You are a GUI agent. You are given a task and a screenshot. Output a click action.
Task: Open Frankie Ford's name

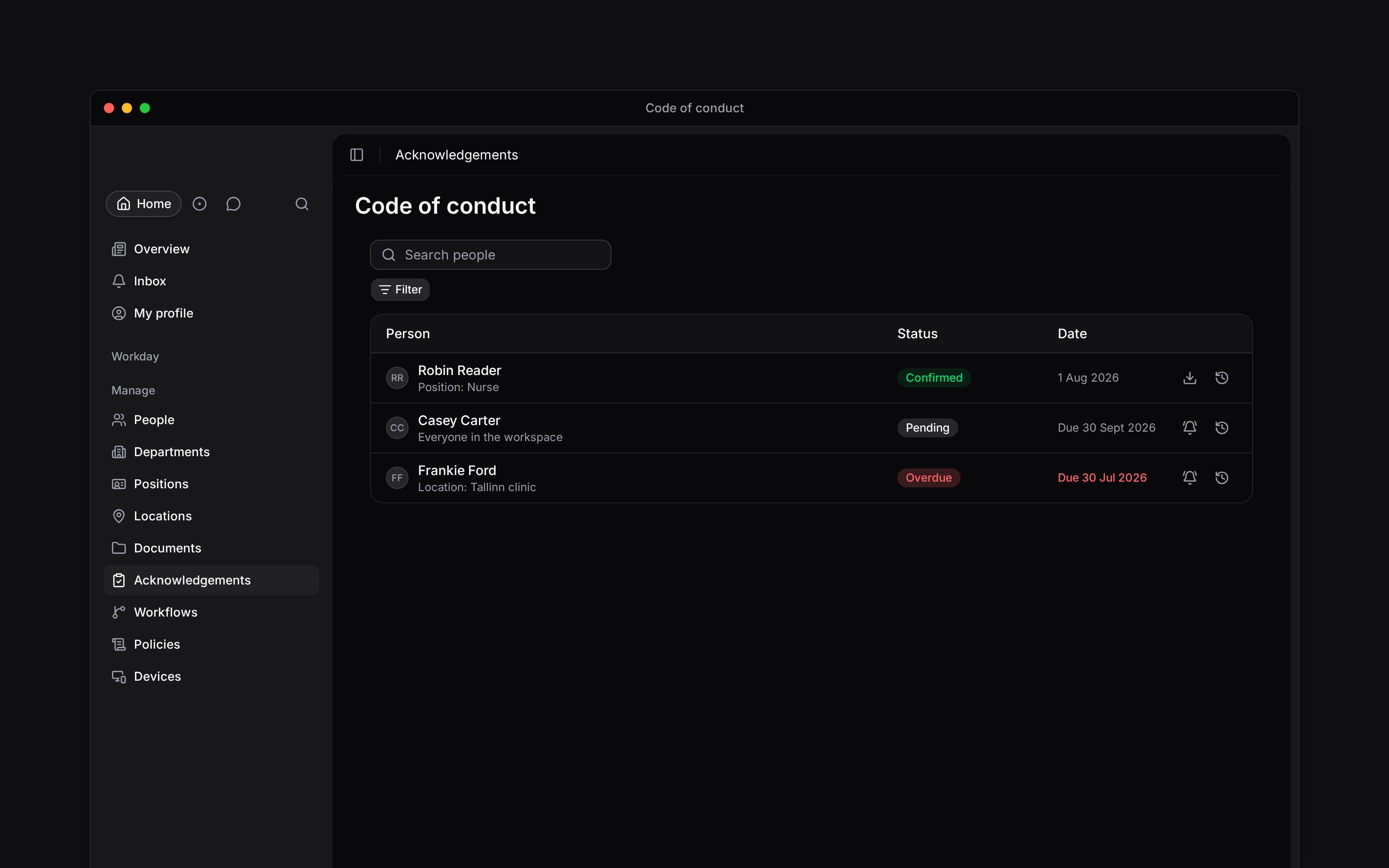tap(457, 470)
